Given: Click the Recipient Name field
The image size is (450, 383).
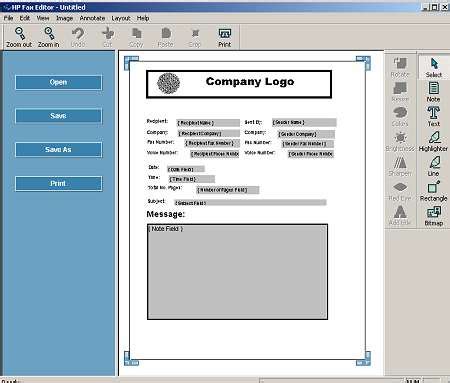Looking at the screenshot, I should (x=208, y=123).
